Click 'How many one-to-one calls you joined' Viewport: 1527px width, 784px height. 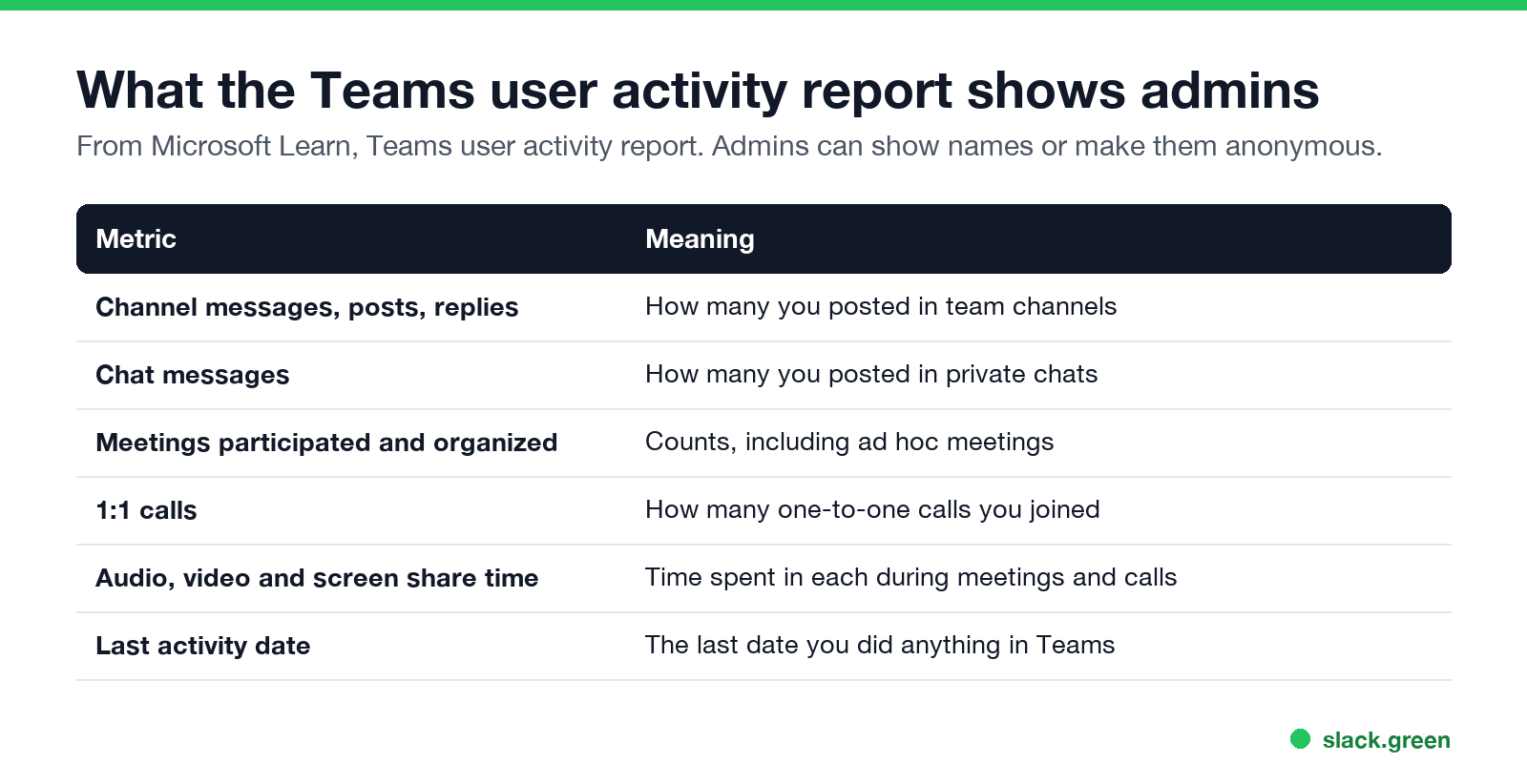tap(872, 509)
